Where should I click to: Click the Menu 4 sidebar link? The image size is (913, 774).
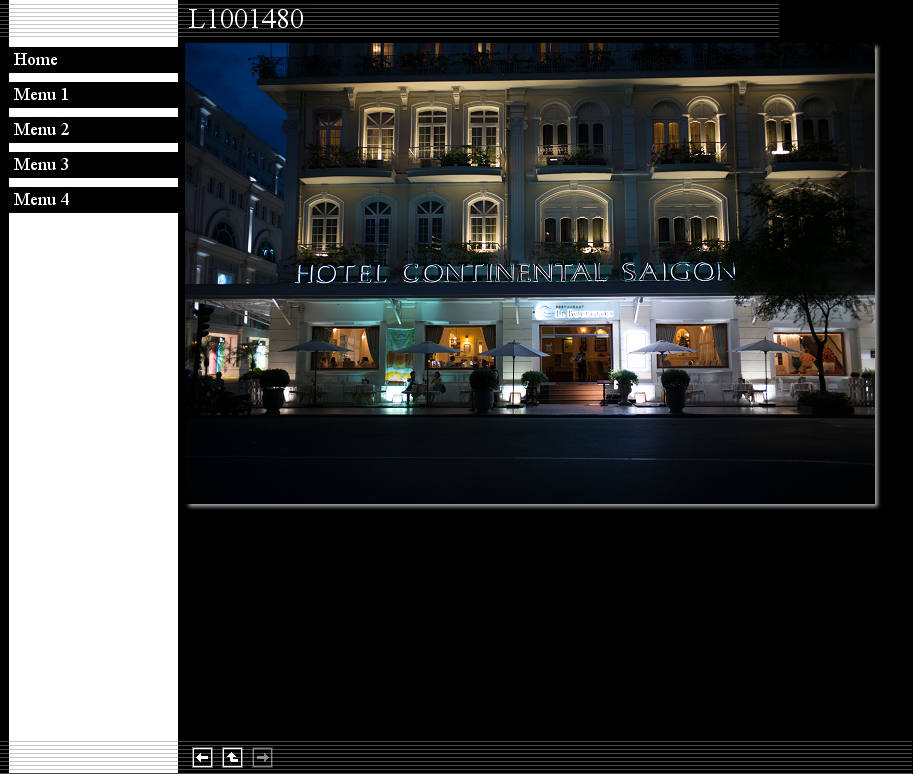coord(41,200)
